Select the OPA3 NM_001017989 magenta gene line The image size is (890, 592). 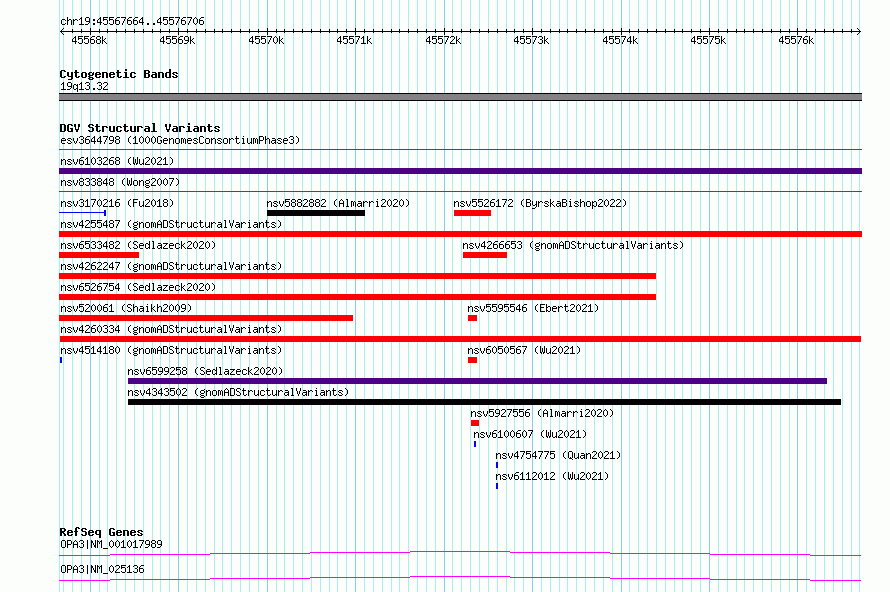click(460, 553)
